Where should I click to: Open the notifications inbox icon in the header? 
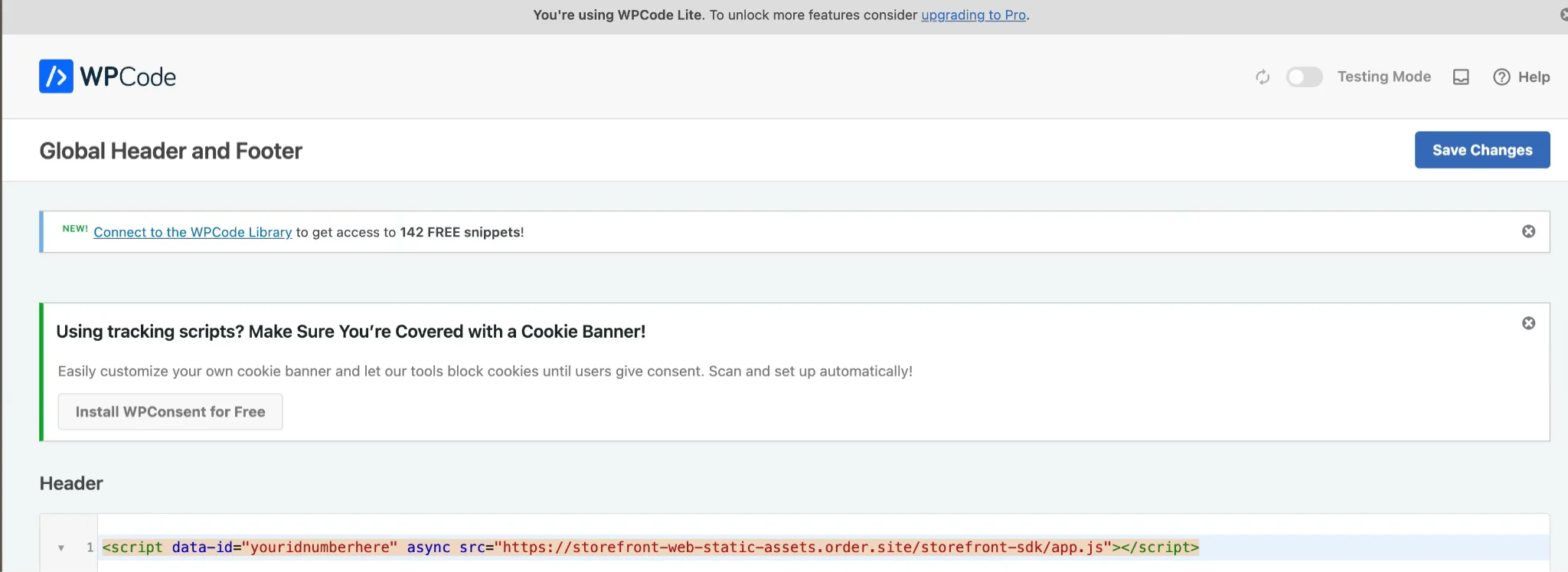tap(1461, 77)
